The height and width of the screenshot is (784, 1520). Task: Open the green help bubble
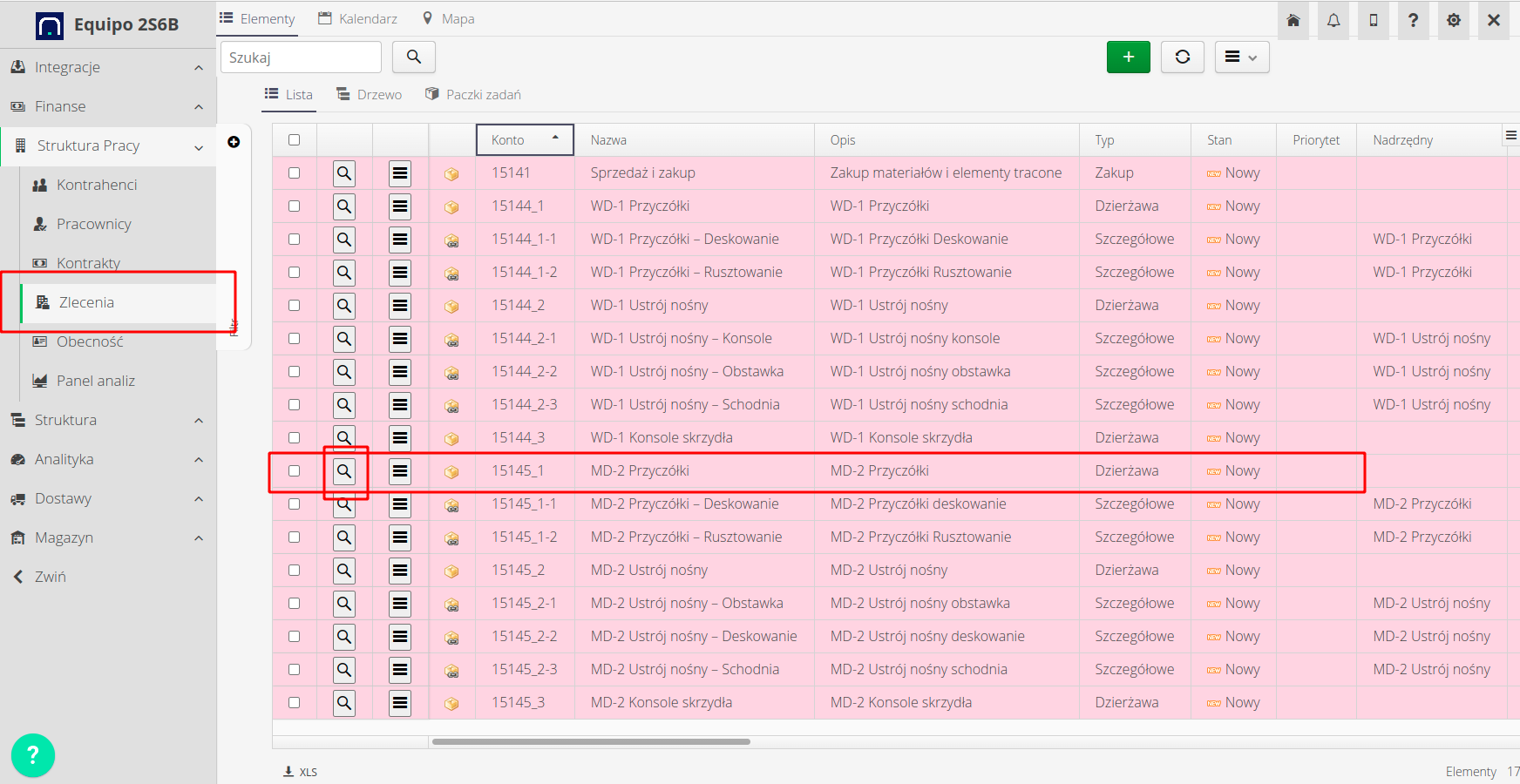(x=32, y=754)
